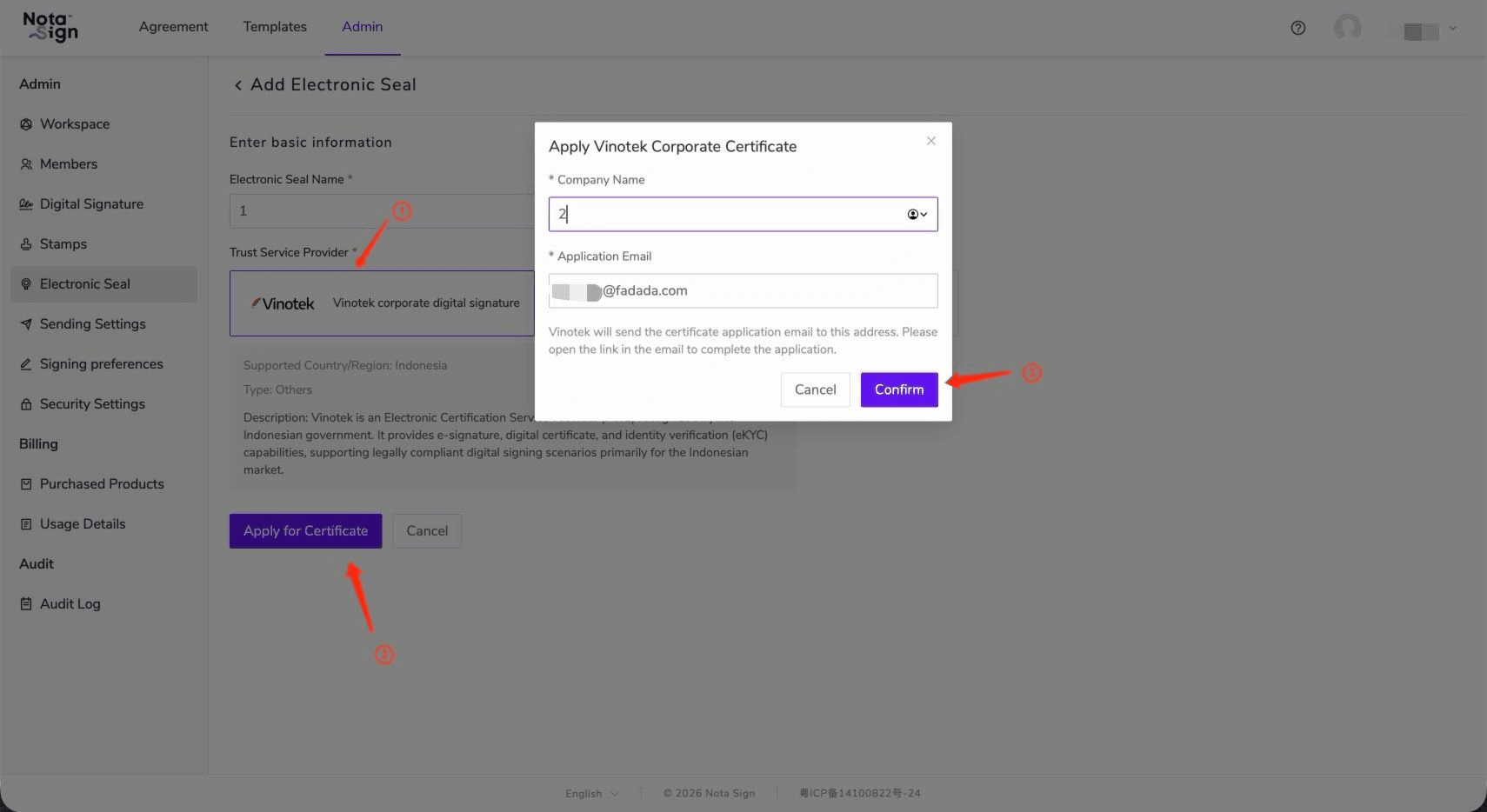Screen dimensions: 1487x812
Task: Click the 'Enter basic information' heading
Action: tap(310, 143)
